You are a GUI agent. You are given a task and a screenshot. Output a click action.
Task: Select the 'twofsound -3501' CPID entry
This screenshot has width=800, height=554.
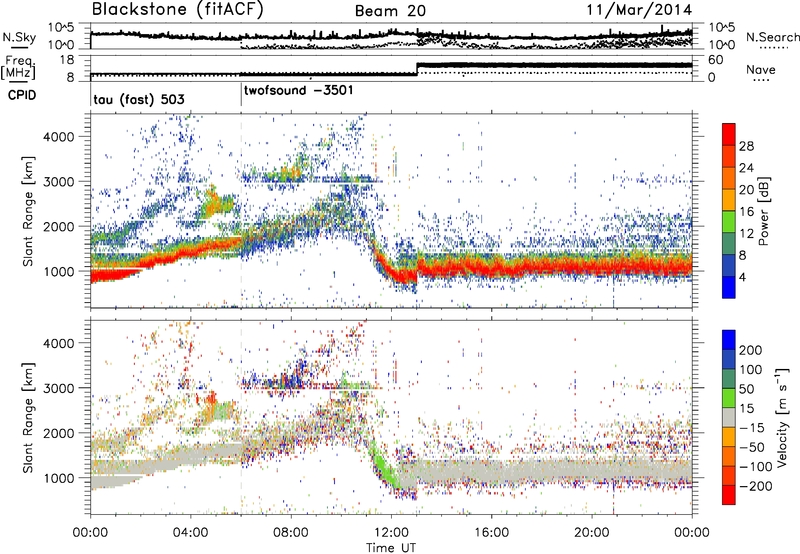coord(298,91)
